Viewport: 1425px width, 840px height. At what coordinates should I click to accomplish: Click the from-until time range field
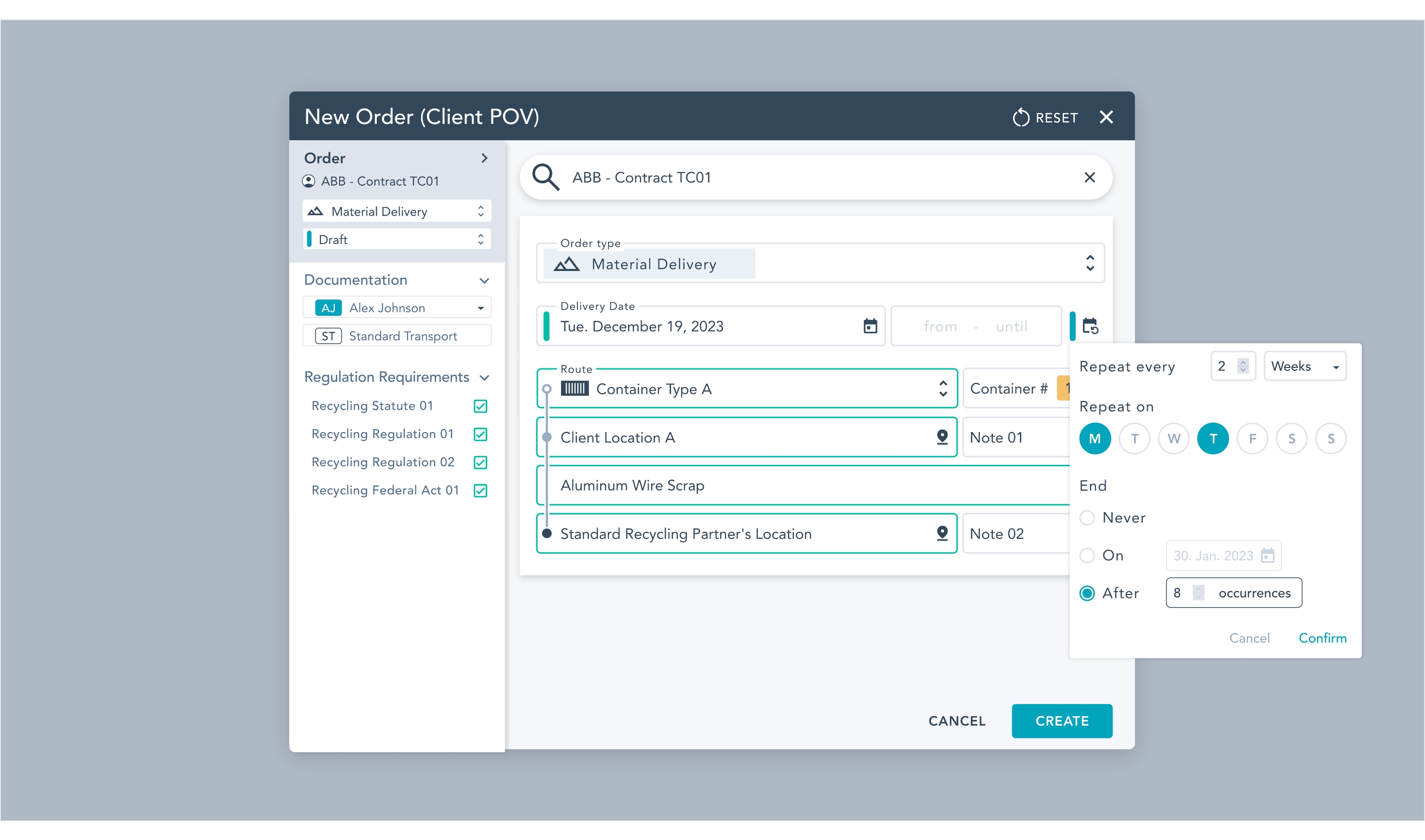[x=975, y=326]
